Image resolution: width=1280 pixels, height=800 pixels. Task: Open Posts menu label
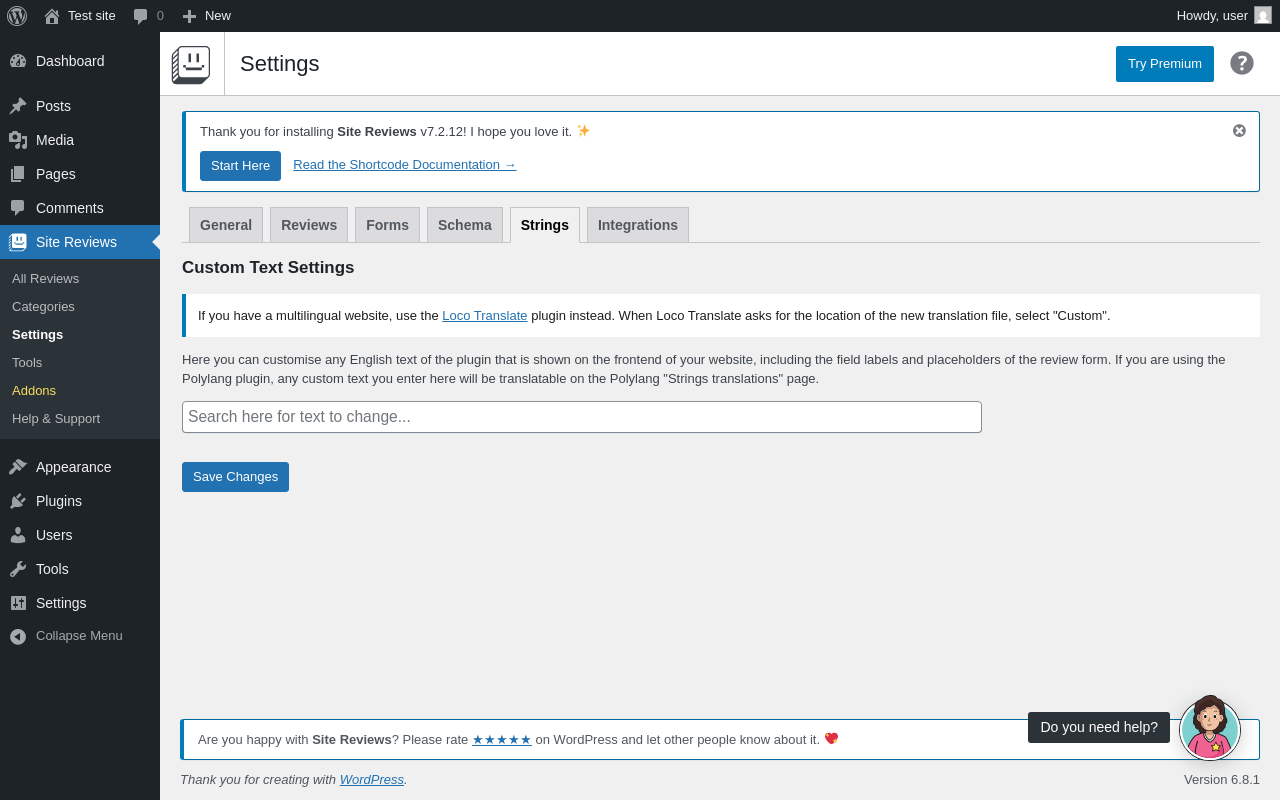click(53, 106)
